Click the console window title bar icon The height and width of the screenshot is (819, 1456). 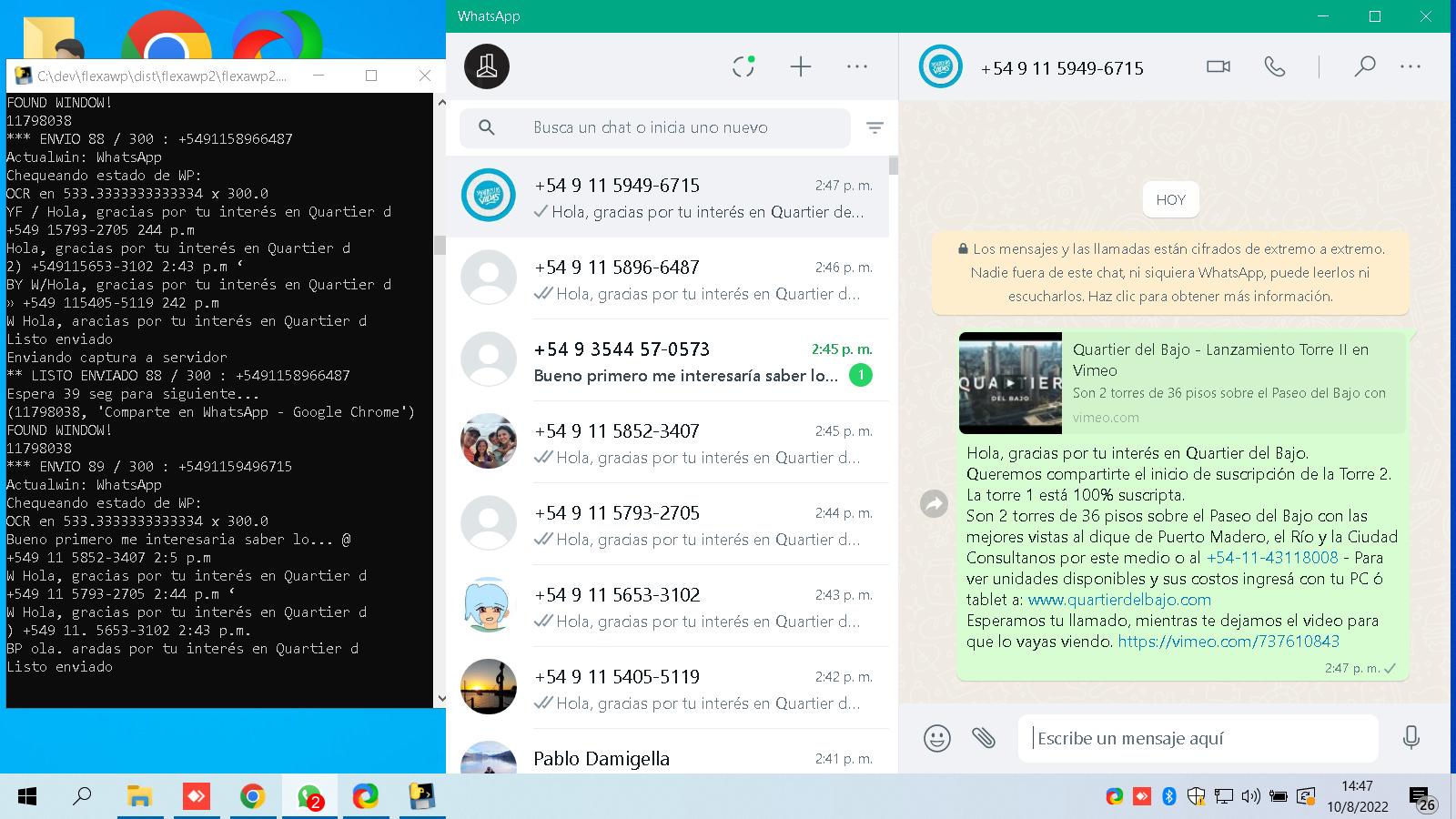click(23, 76)
